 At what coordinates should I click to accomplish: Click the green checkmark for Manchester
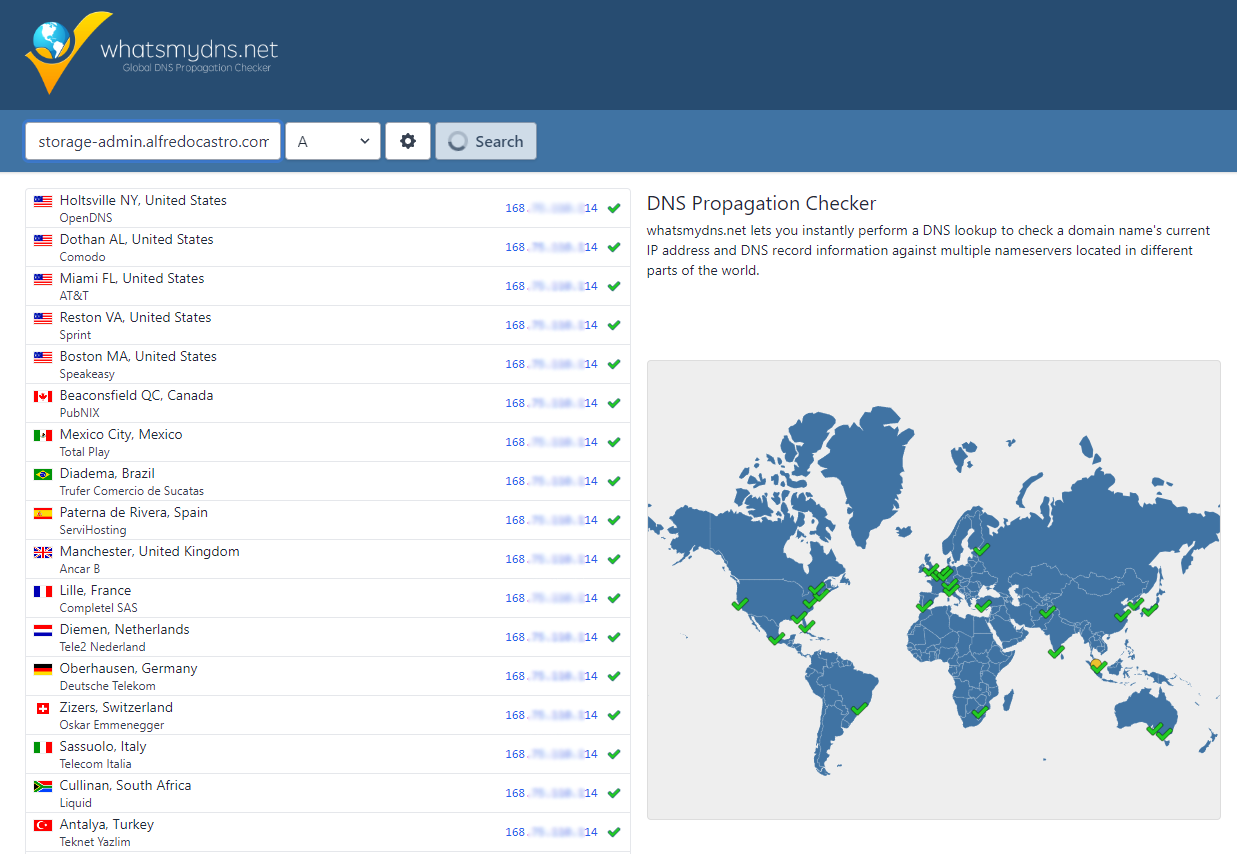point(614,559)
